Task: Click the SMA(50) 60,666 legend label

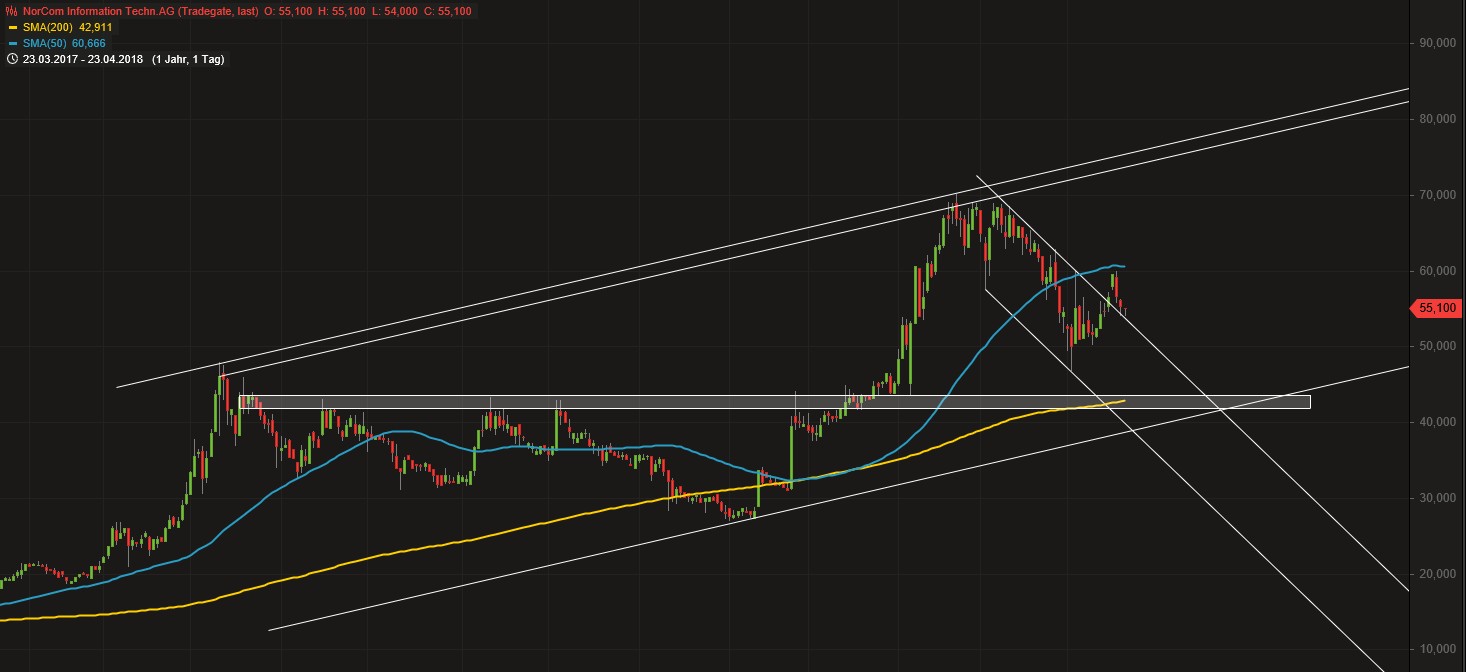Action: click(x=64, y=44)
